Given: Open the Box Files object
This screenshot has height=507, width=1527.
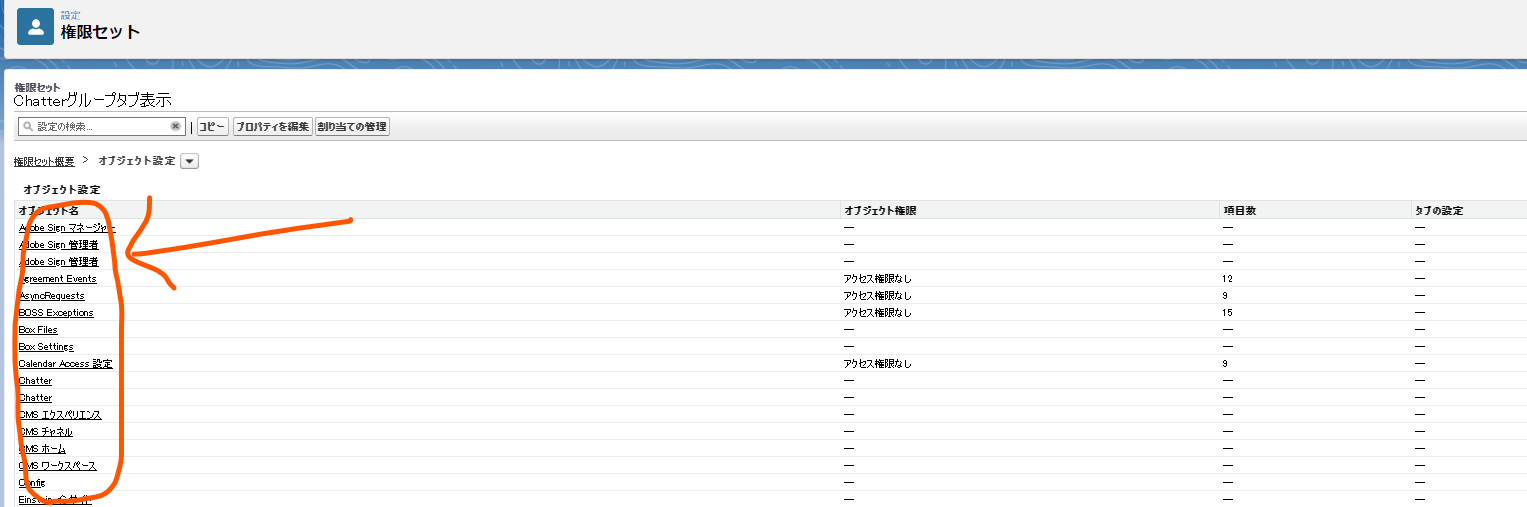Looking at the screenshot, I should (39, 330).
